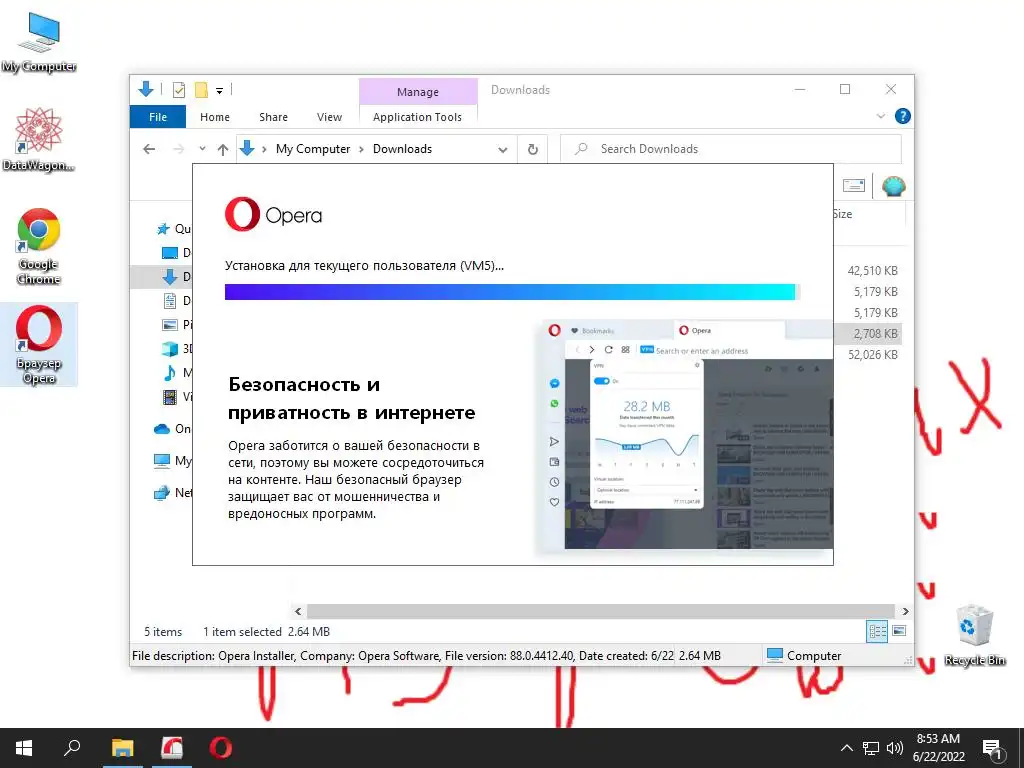Screen dimensions: 1024x768
Task: Select the Браузер Opera desktop shortcut
Action: [39, 344]
